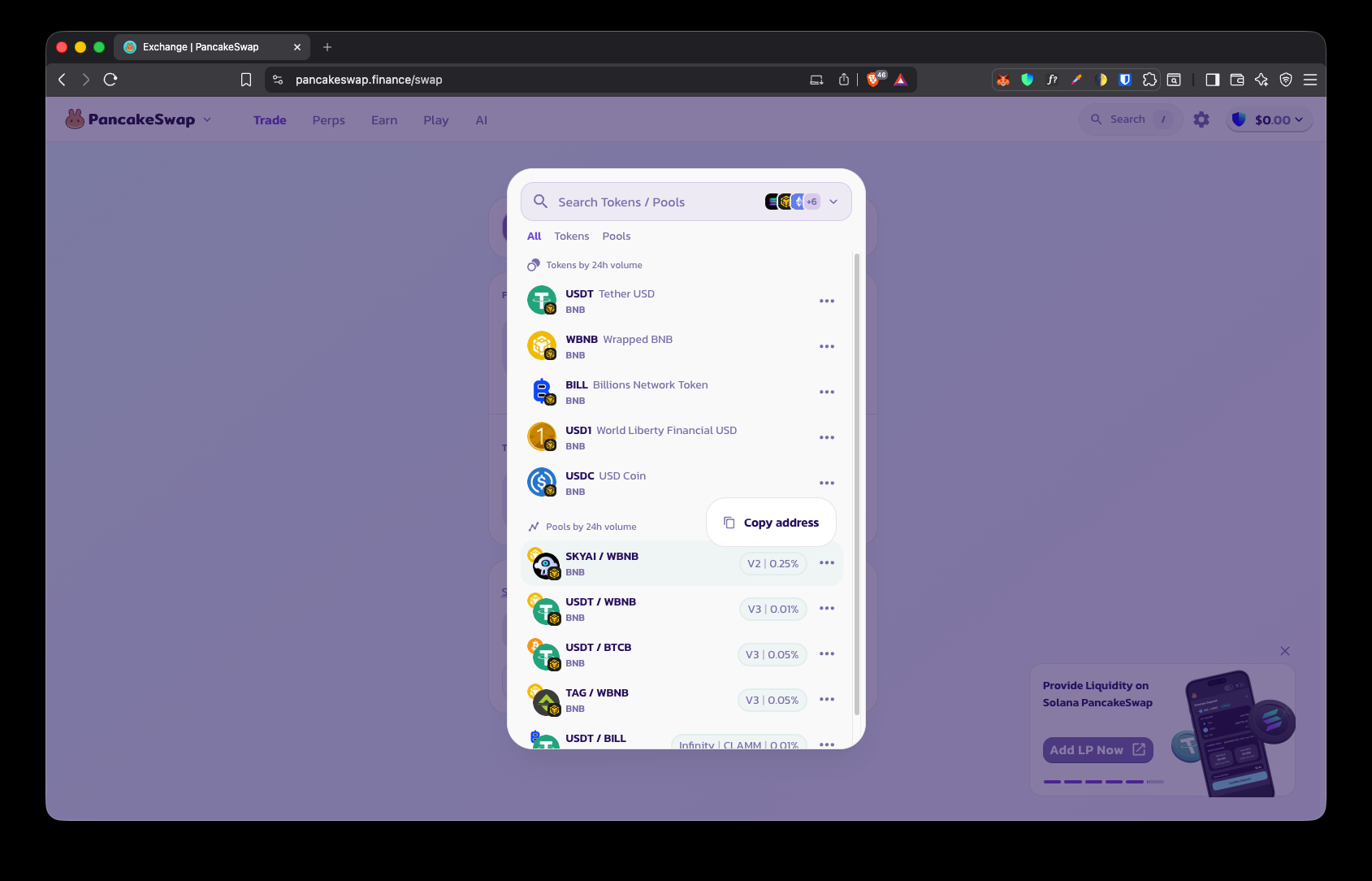Screen dimensions: 1372x881
Task: Select the USDT / WBNB pool row
Action: click(682, 609)
